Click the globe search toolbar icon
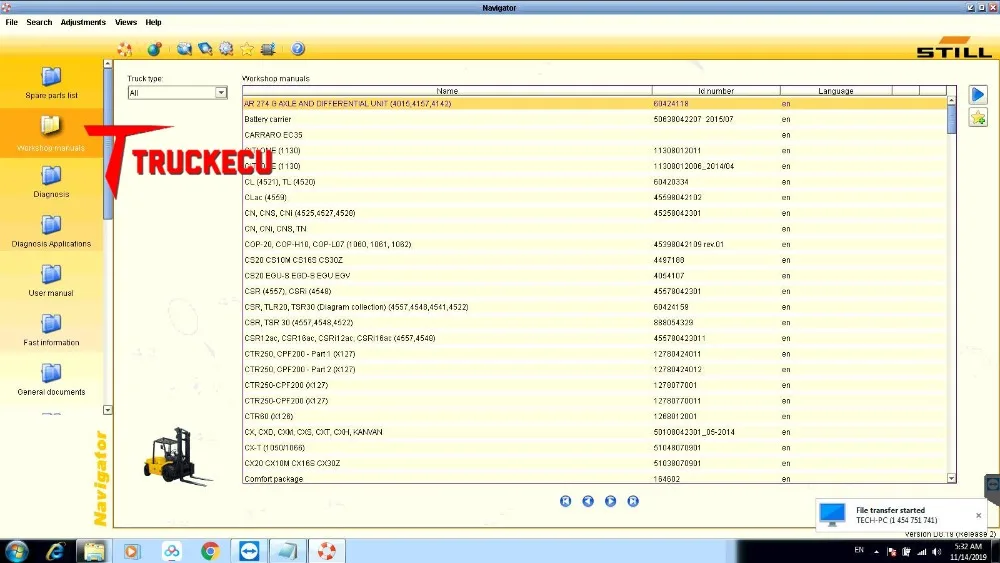The width and height of the screenshot is (1000, 563). pyautogui.click(x=184, y=49)
